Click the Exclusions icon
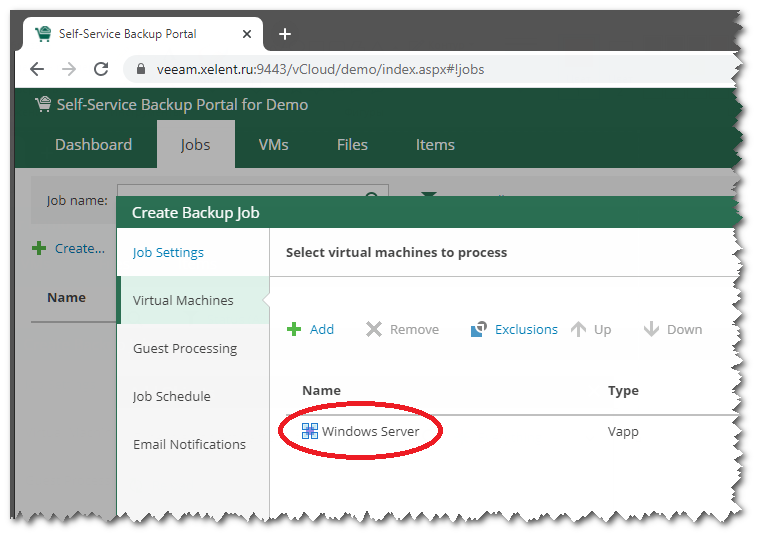Image resolution: width=760 pixels, height=539 pixels. (x=479, y=329)
